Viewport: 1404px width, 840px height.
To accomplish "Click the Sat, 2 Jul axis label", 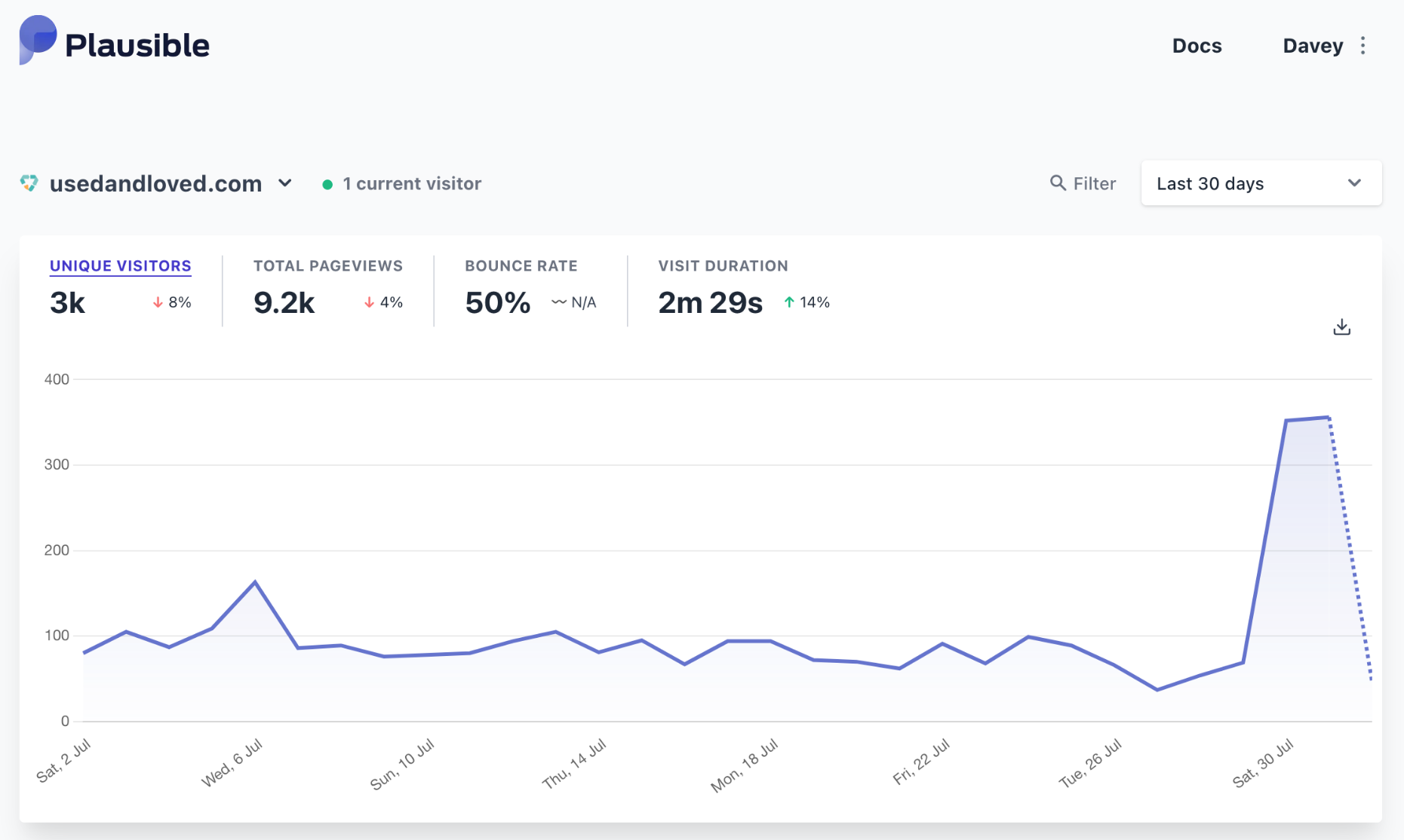I will (63, 760).
